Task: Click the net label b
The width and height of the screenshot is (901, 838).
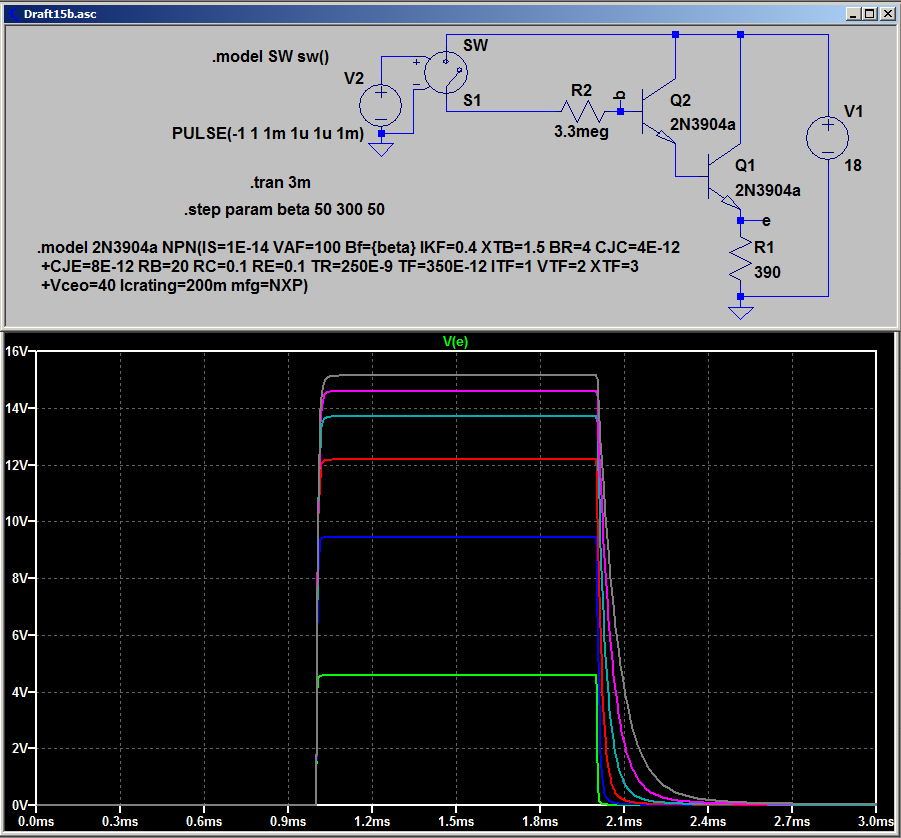Action: [619, 95]
